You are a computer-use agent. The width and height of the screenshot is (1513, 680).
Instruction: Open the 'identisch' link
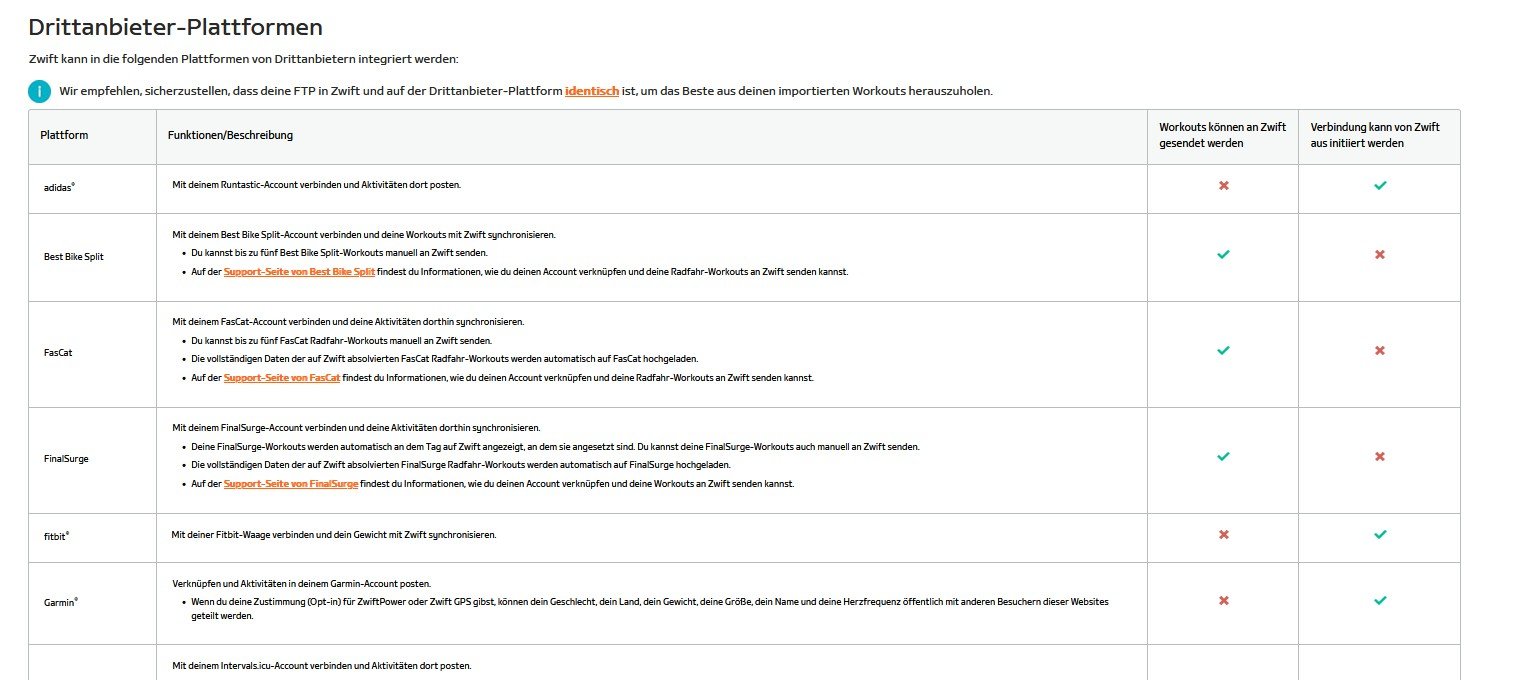click(592, 91)
